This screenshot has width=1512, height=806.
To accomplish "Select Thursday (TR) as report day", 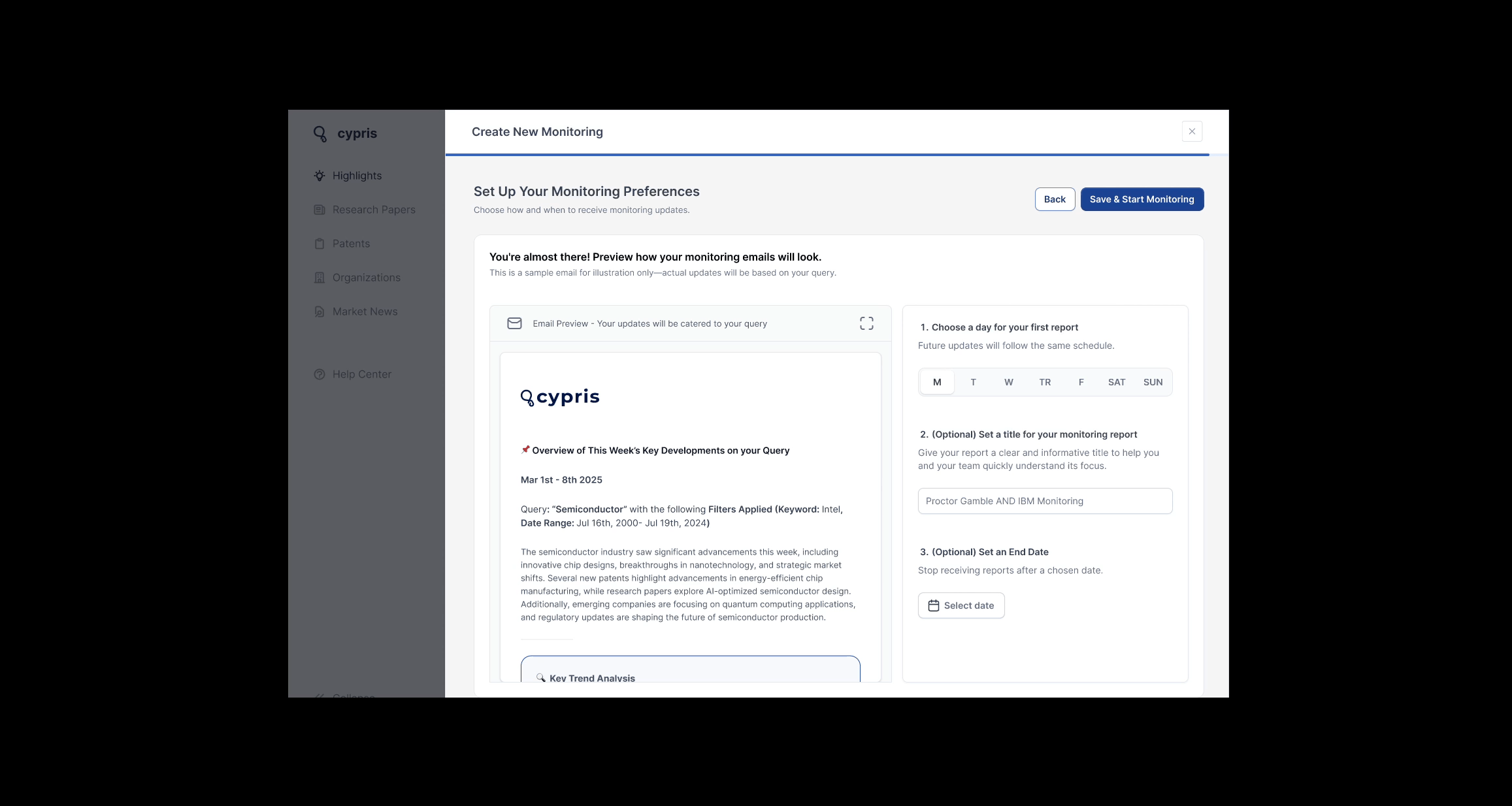I will click(1045, 382).
